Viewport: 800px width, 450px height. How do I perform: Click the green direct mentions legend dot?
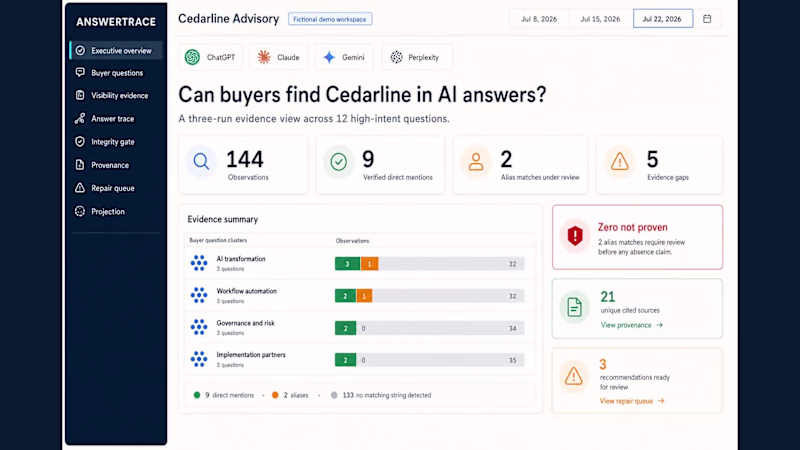pyautogui.click(x=197, y=395)
